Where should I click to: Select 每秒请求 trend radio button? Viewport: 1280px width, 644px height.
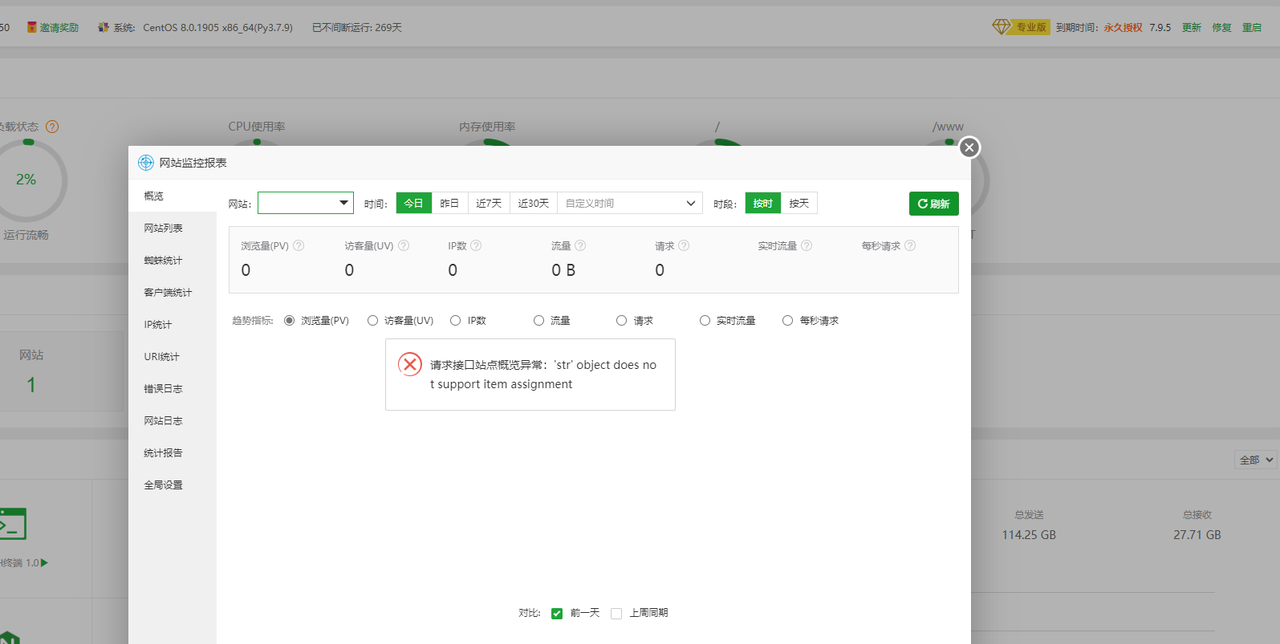788,321
